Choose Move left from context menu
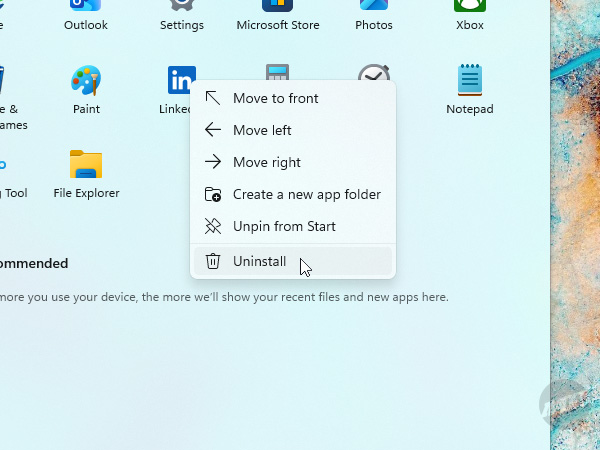 click(262, 130)
